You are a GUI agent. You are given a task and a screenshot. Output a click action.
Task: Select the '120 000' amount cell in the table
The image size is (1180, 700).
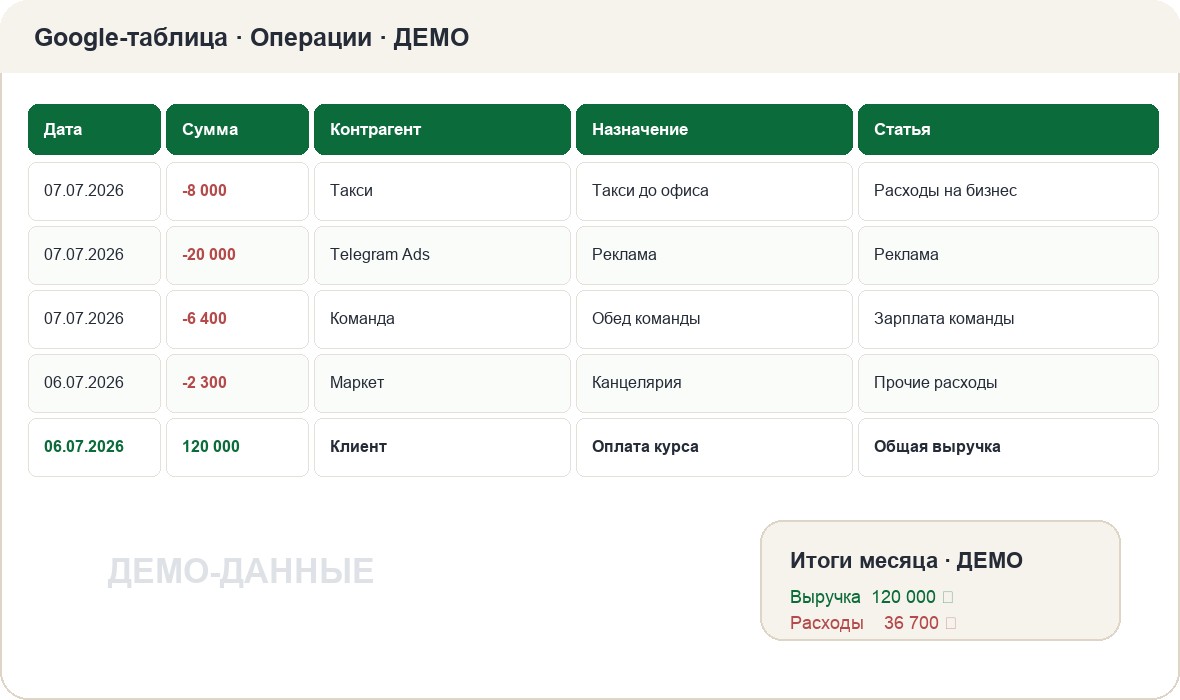coord(237,447)
